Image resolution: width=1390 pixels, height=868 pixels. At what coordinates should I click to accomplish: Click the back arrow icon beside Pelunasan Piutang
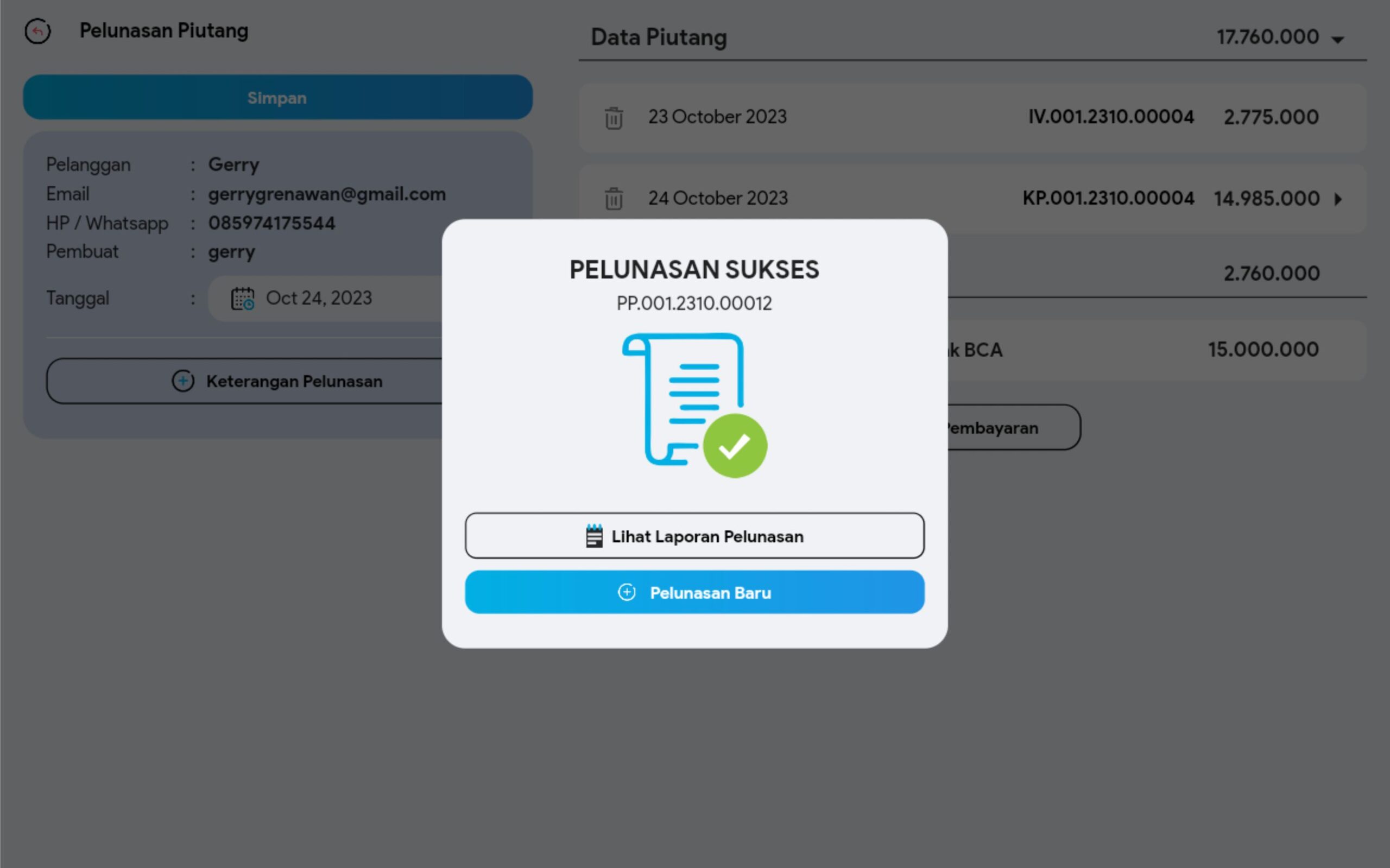[x=38, y=31]
